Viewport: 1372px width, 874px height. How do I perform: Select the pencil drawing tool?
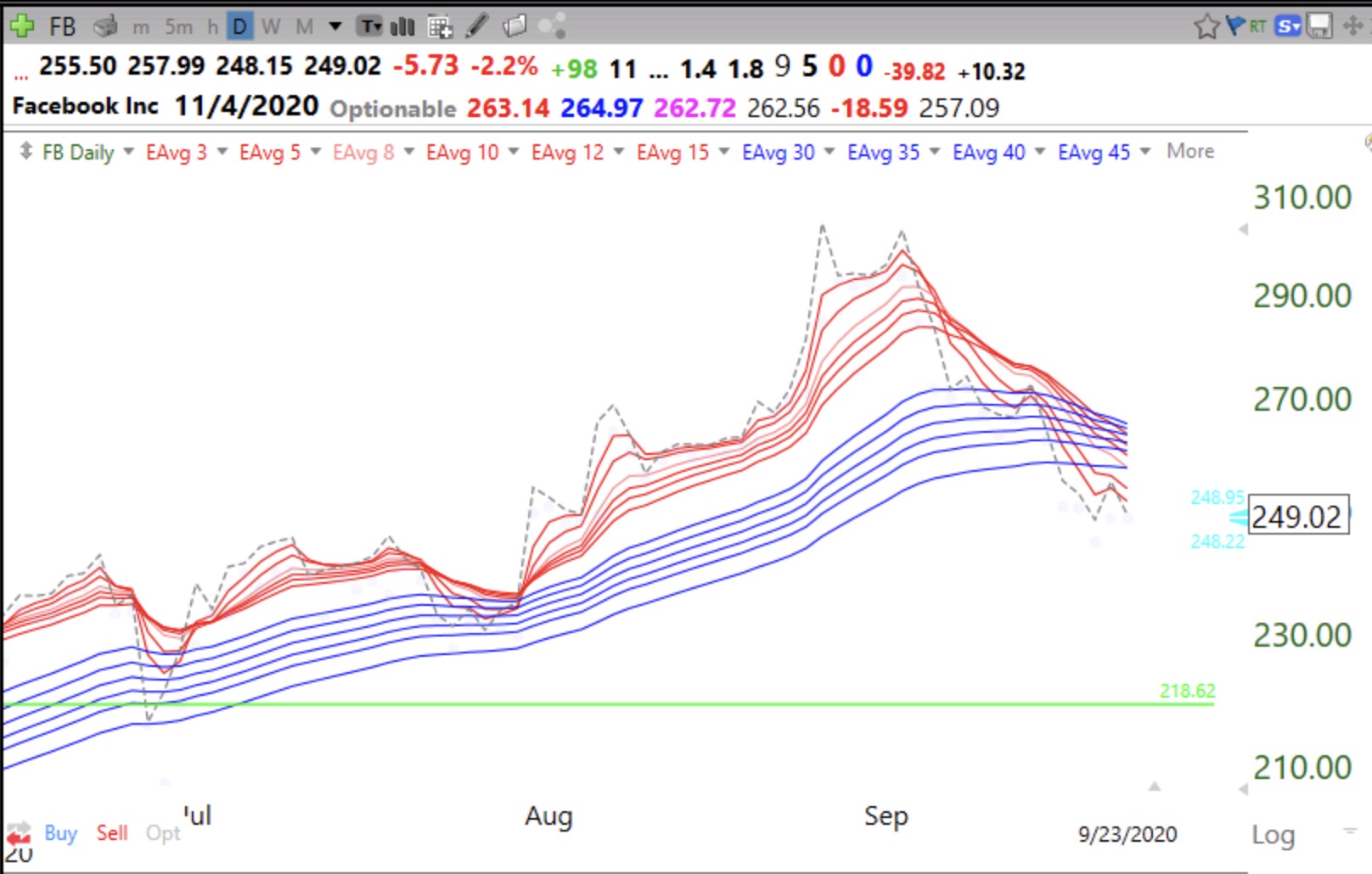point(477,26)
